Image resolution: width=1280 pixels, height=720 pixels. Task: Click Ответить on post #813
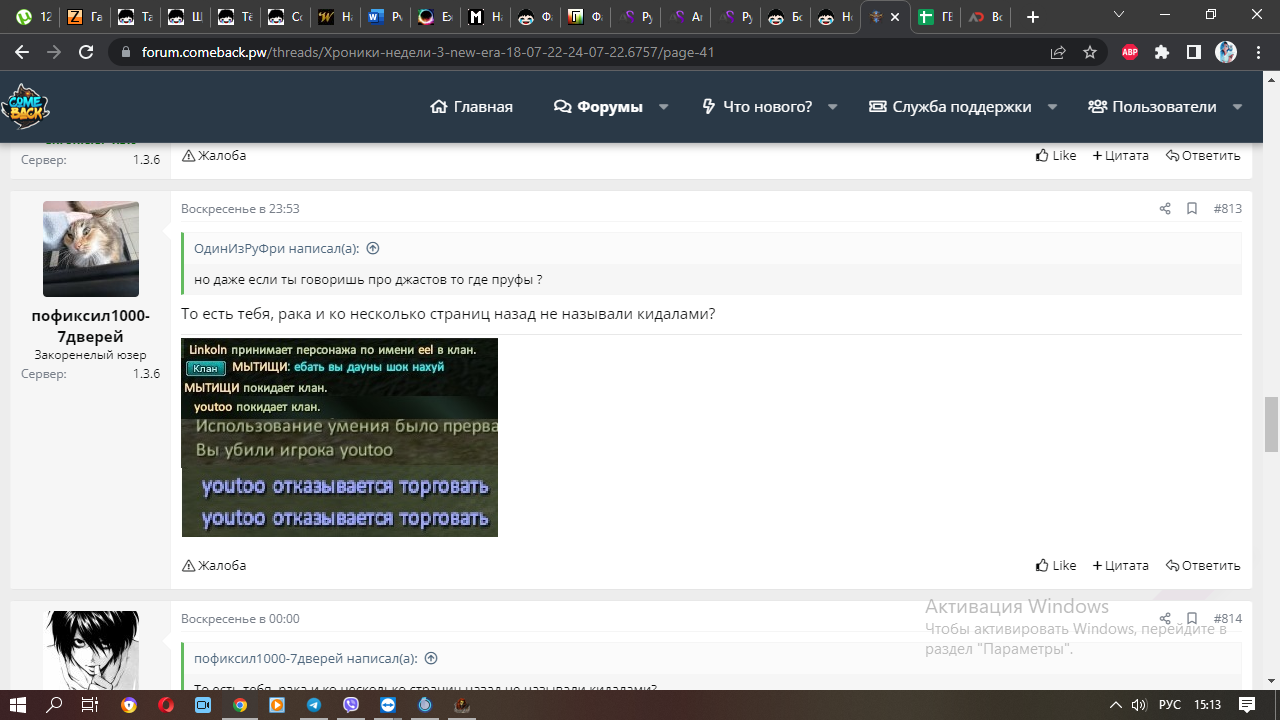pyautogui.click(x=1203, y=565)
